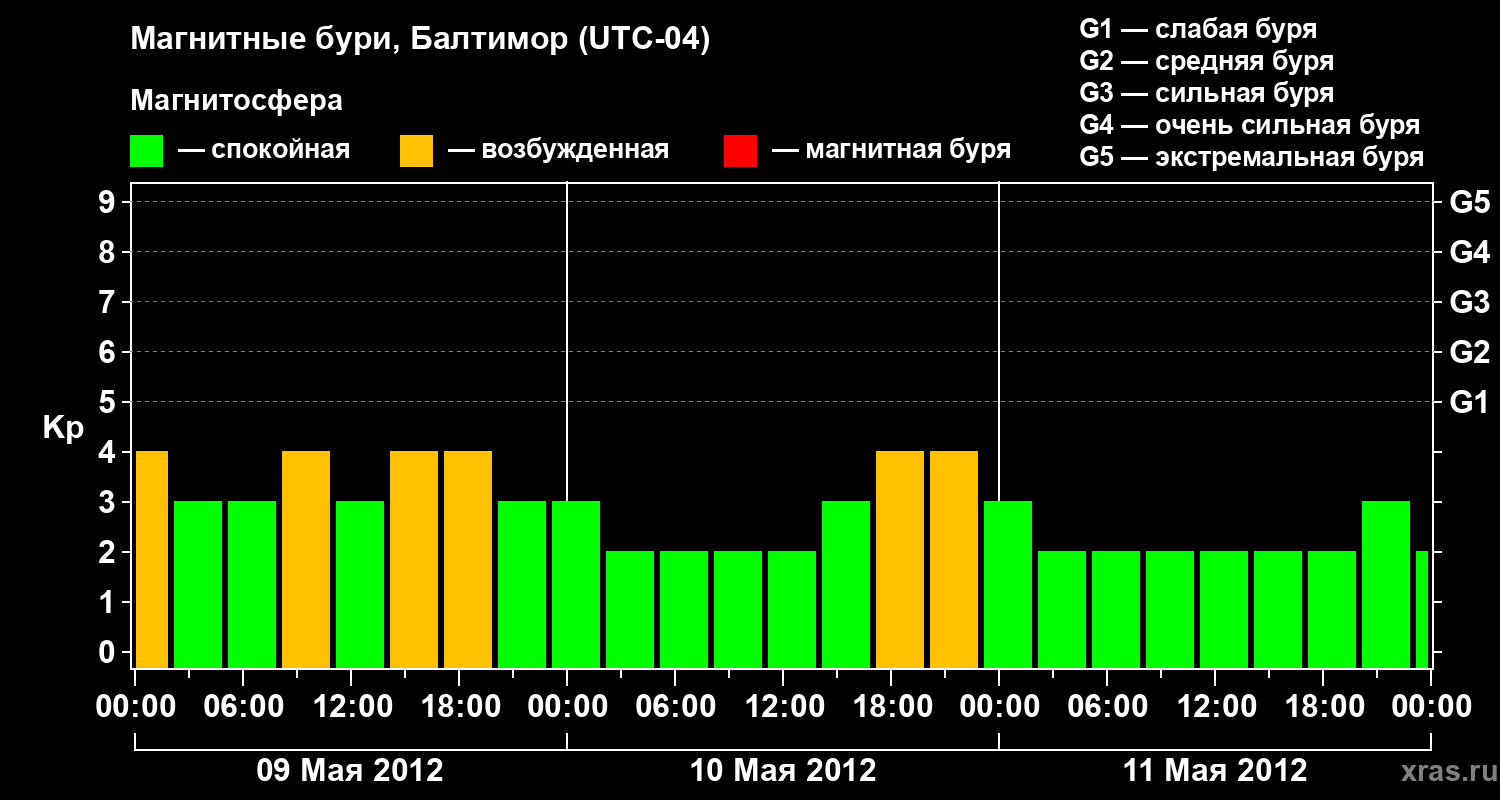Click the yellow Kp 4 bar starting 09:00 on 09 Мая
Image resolution: width=1500 pixels, height=800 pixels.
click(306, 560)
